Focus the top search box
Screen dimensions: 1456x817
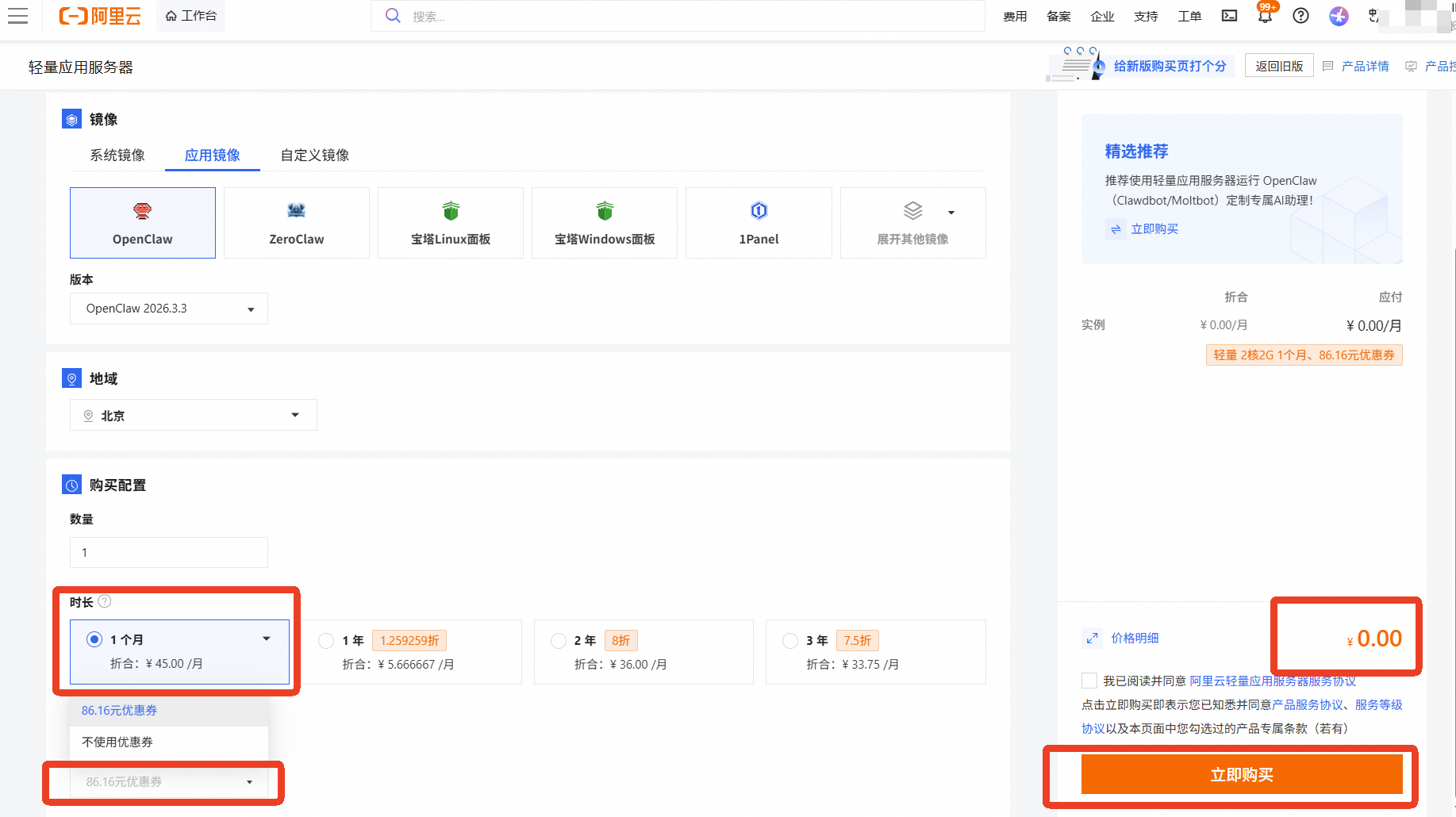pos(678,16)
